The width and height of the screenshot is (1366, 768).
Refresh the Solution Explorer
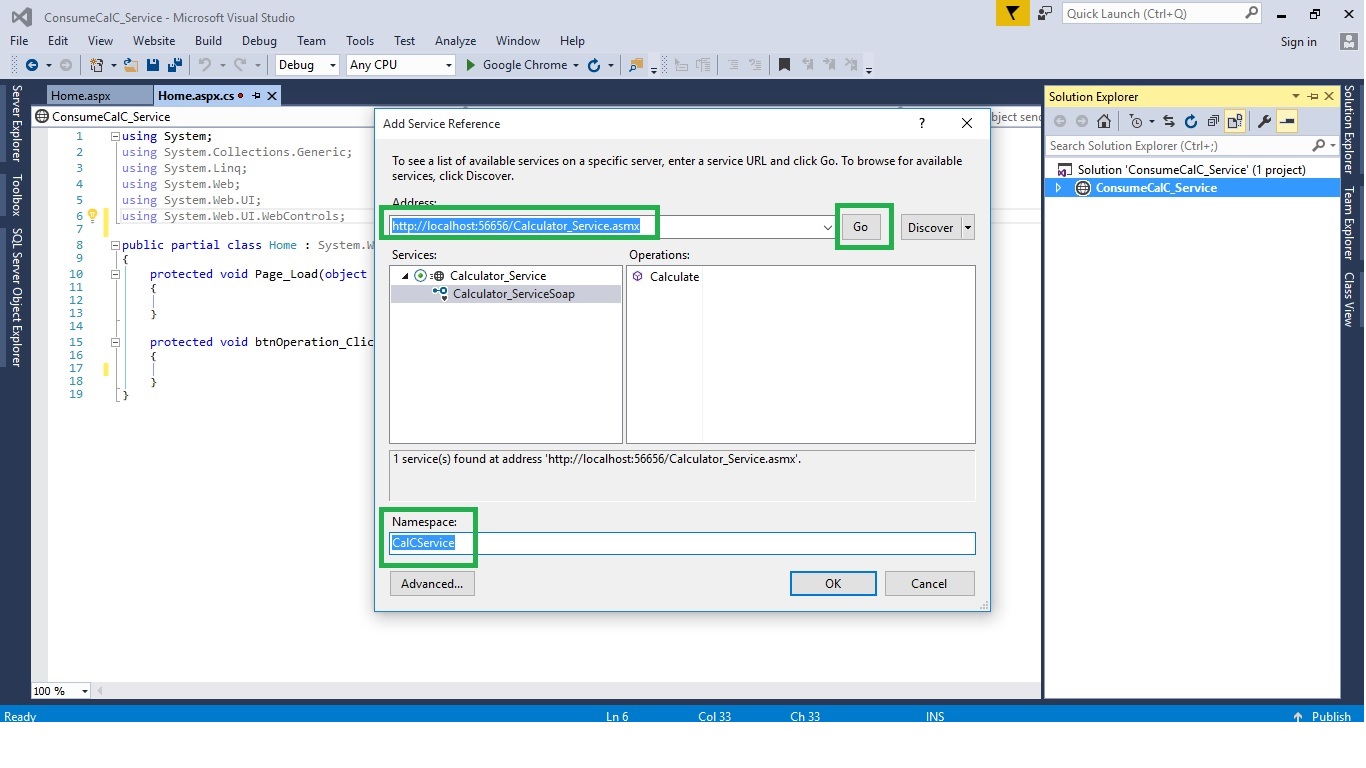pyautogui.click(x=1191, y=121)
